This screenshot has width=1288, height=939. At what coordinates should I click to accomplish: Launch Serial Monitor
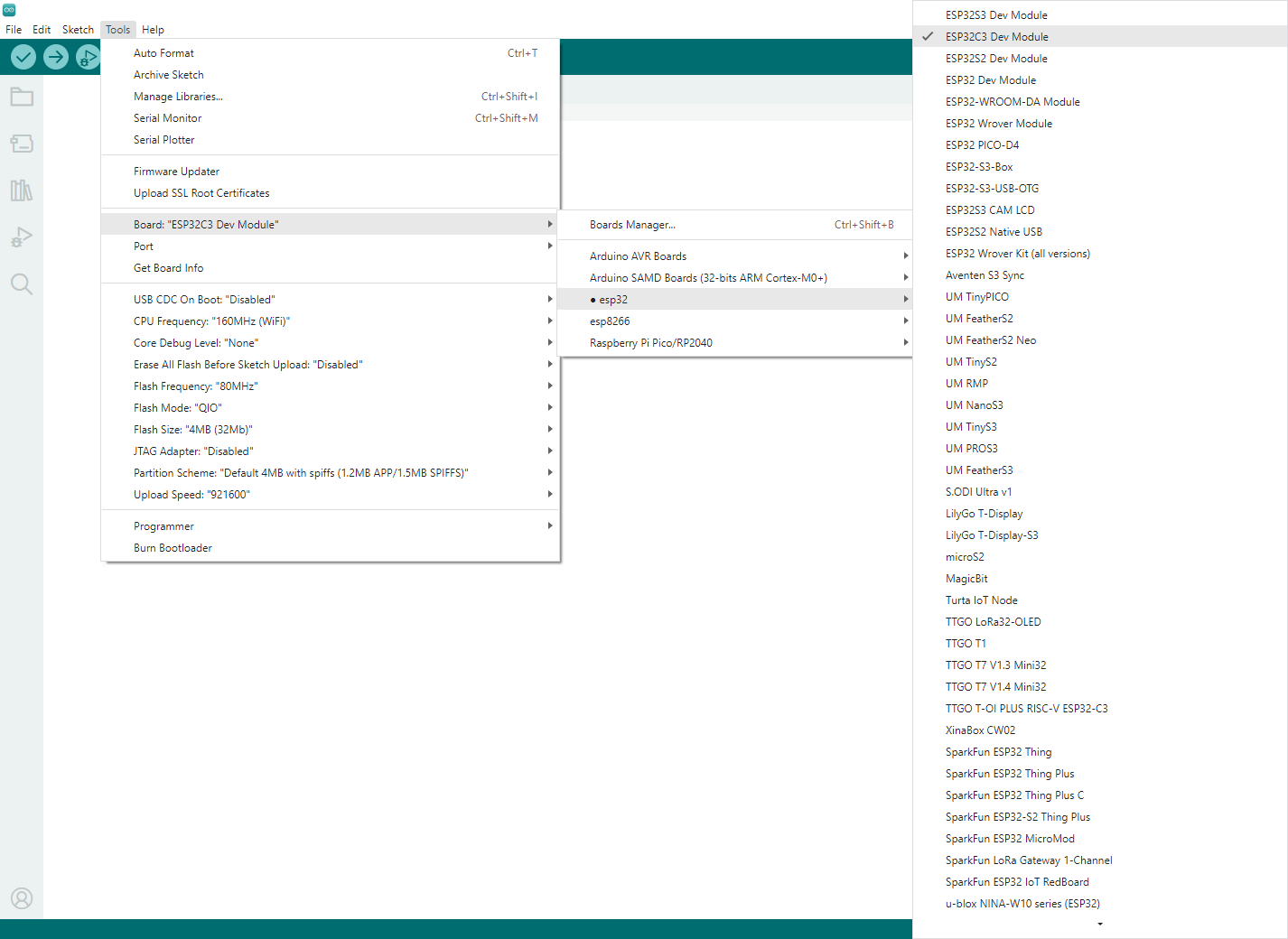pyautogui.click(x=331, y=118)
